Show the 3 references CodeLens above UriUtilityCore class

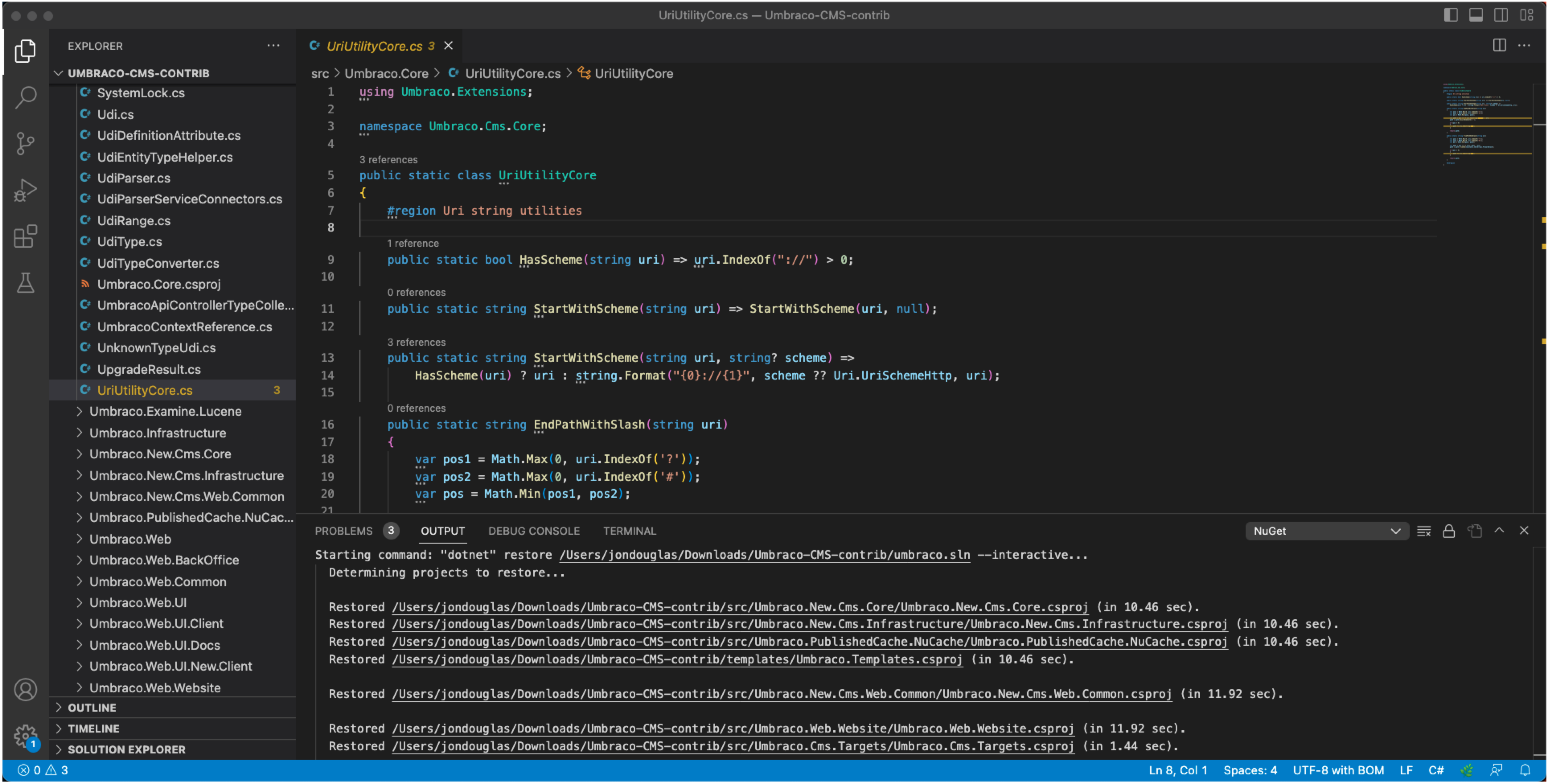(x=388, y=160)
